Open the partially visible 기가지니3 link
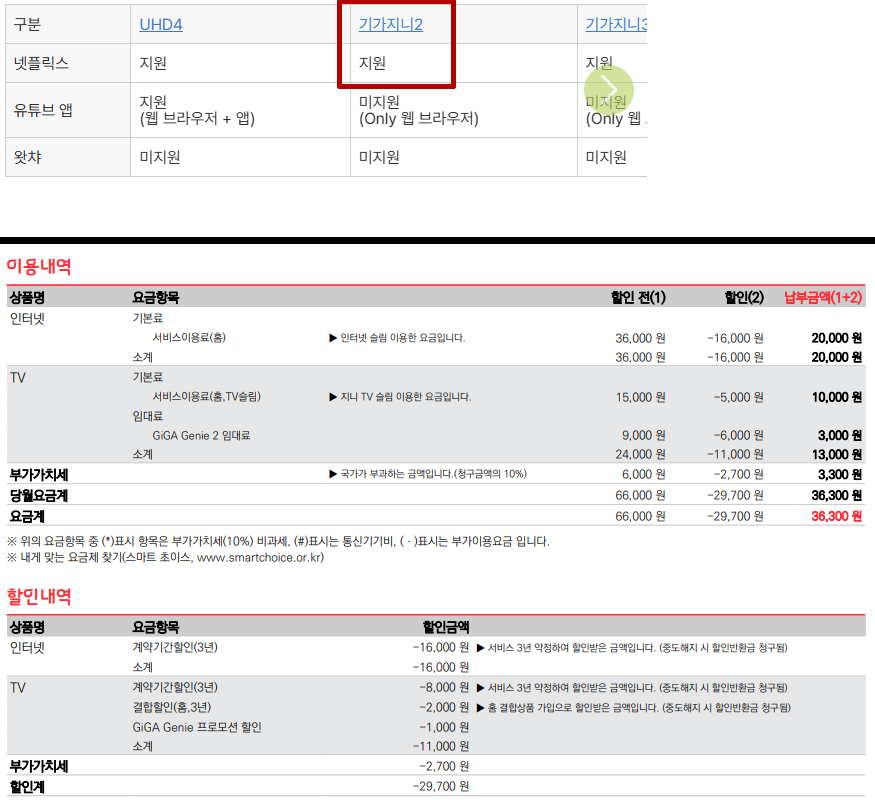This screenshot has width=875, height=800. (616, 24)
